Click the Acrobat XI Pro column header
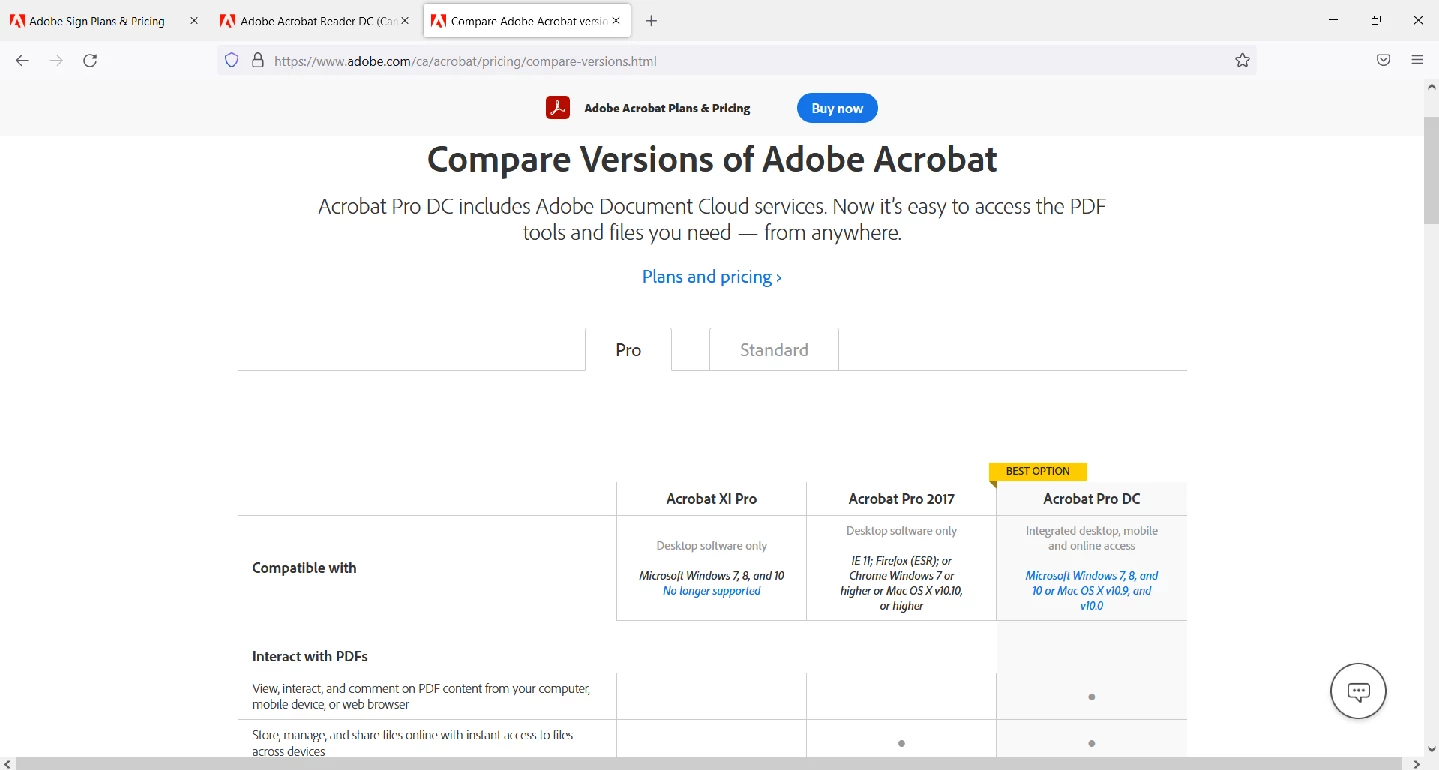 coord(711,498)
